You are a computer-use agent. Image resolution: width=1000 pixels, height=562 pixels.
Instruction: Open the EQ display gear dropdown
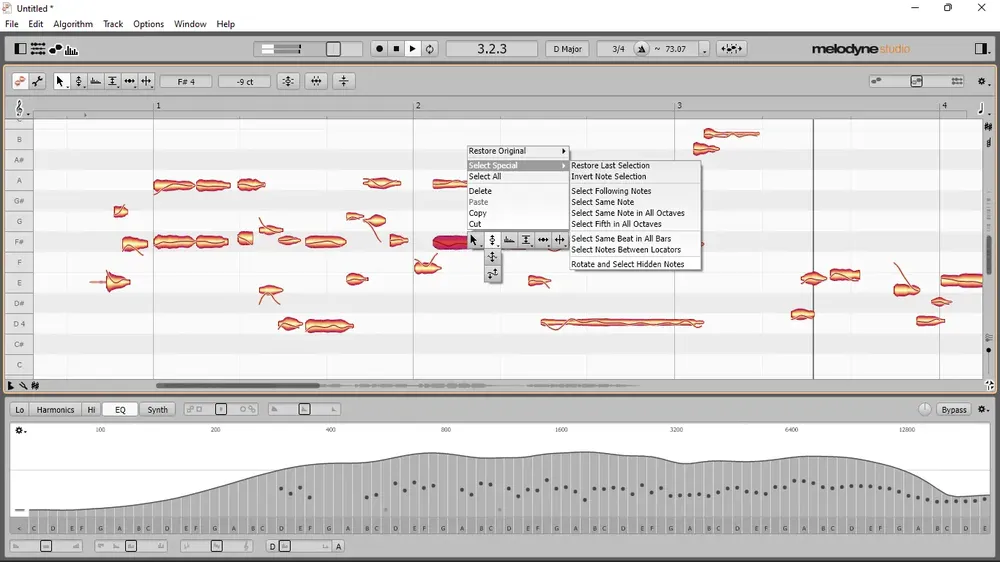20,431
